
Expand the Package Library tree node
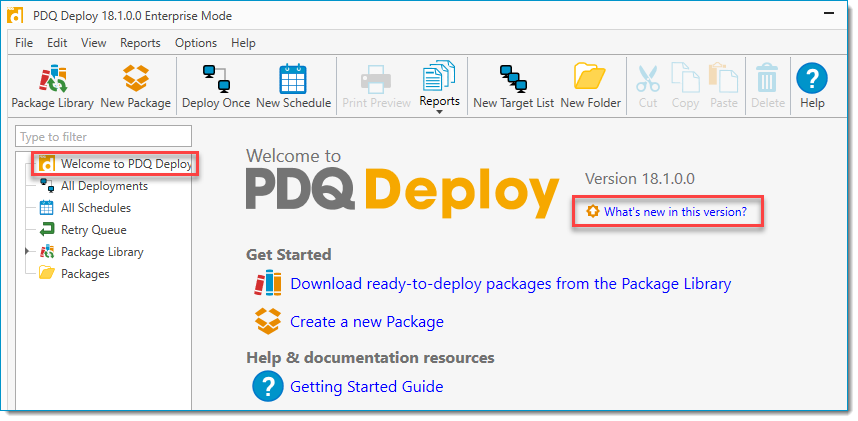coord(27,252)
